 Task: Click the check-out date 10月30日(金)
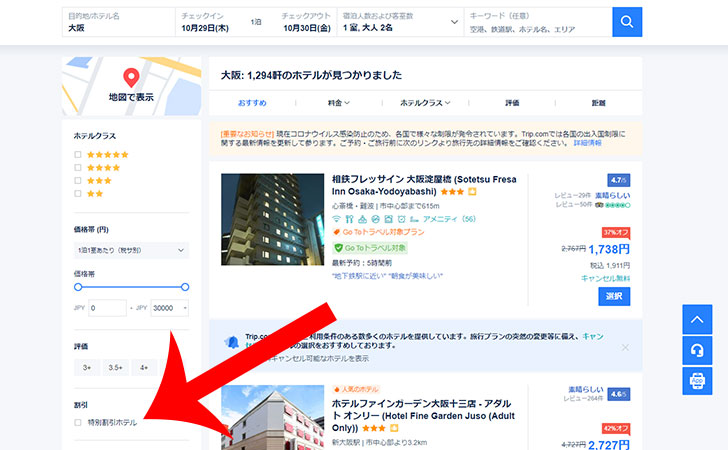click(x=307, y=28)
